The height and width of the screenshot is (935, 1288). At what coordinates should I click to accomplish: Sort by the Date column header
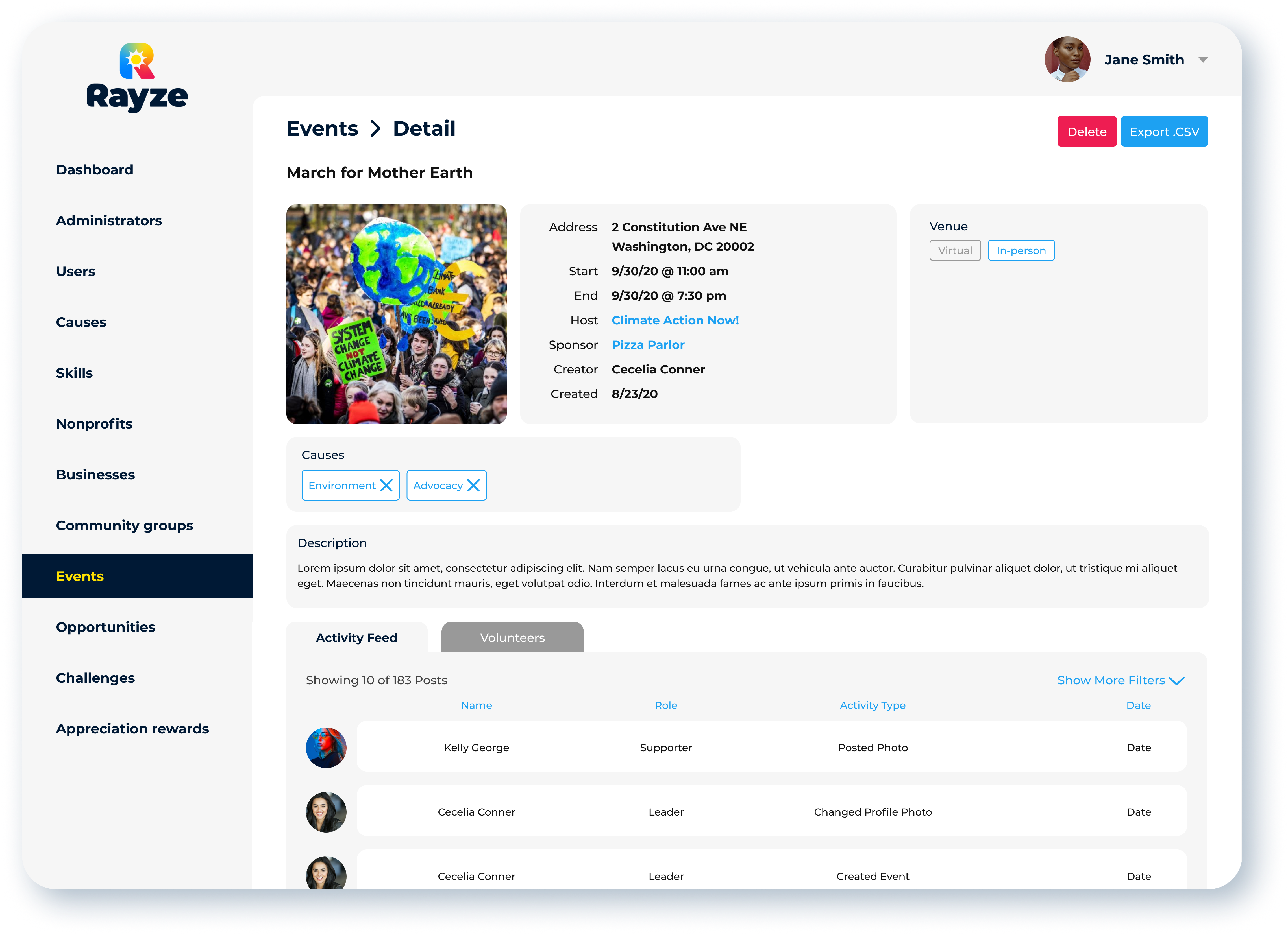point(1138,705)
